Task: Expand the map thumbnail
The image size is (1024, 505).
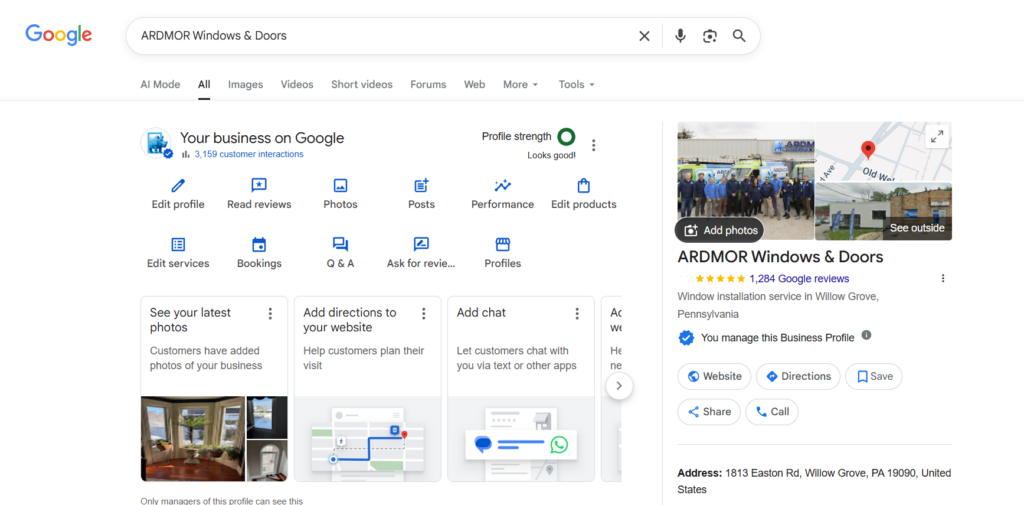Action: coord(937,137)
